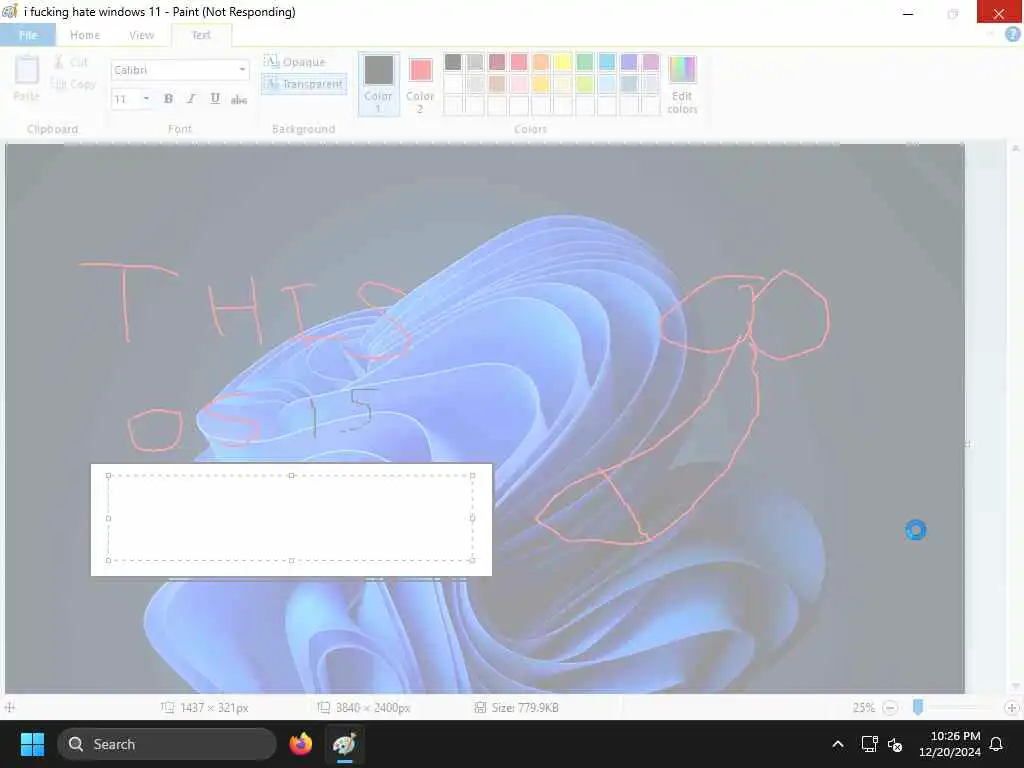The height and width of the screenshot is (768, 1024).
Task: Click the vertical scrollbar up arrow
Action: pyautogui.click(x=1016, y=149)
